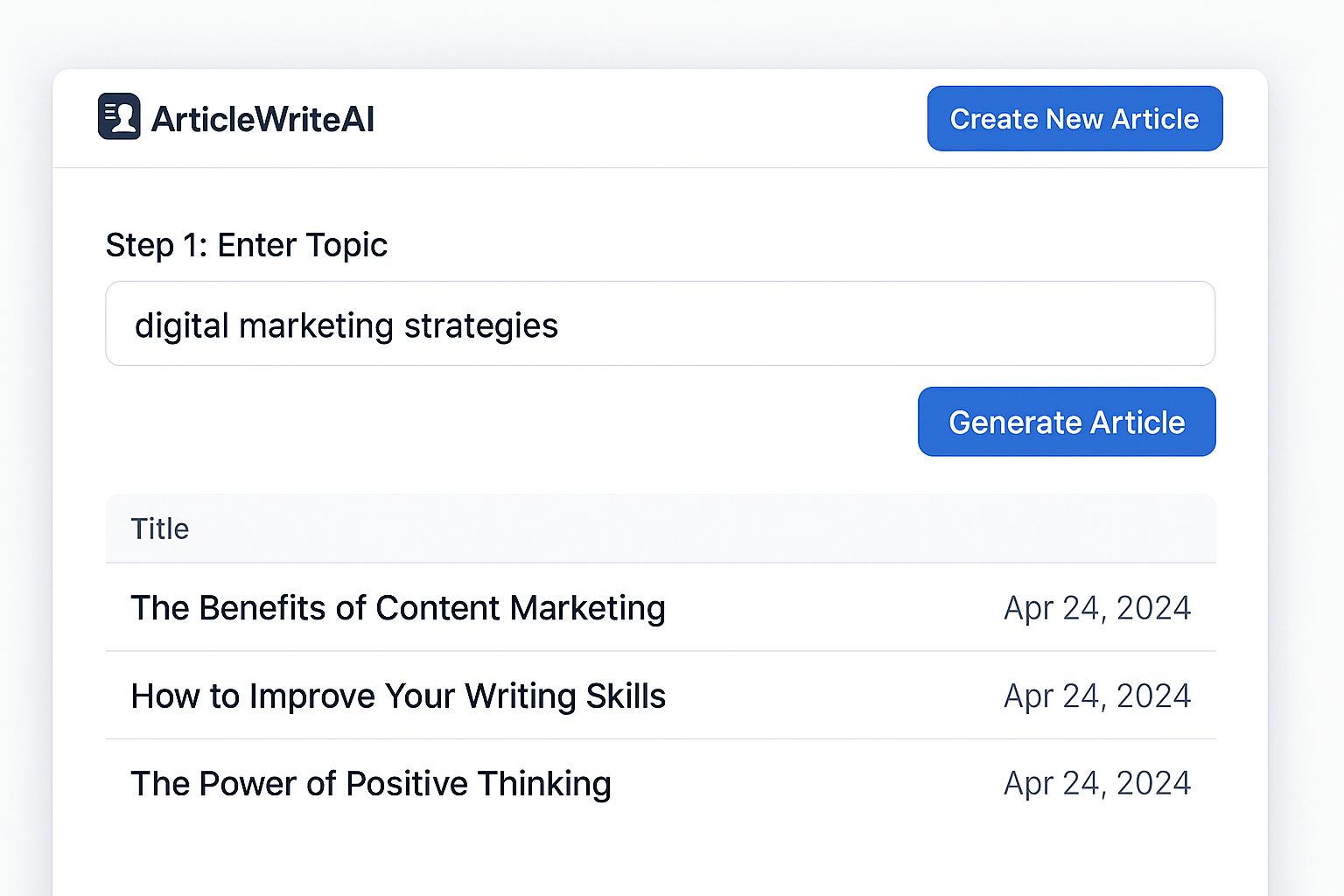Click empty space right of the Title header

click(700, 528)
